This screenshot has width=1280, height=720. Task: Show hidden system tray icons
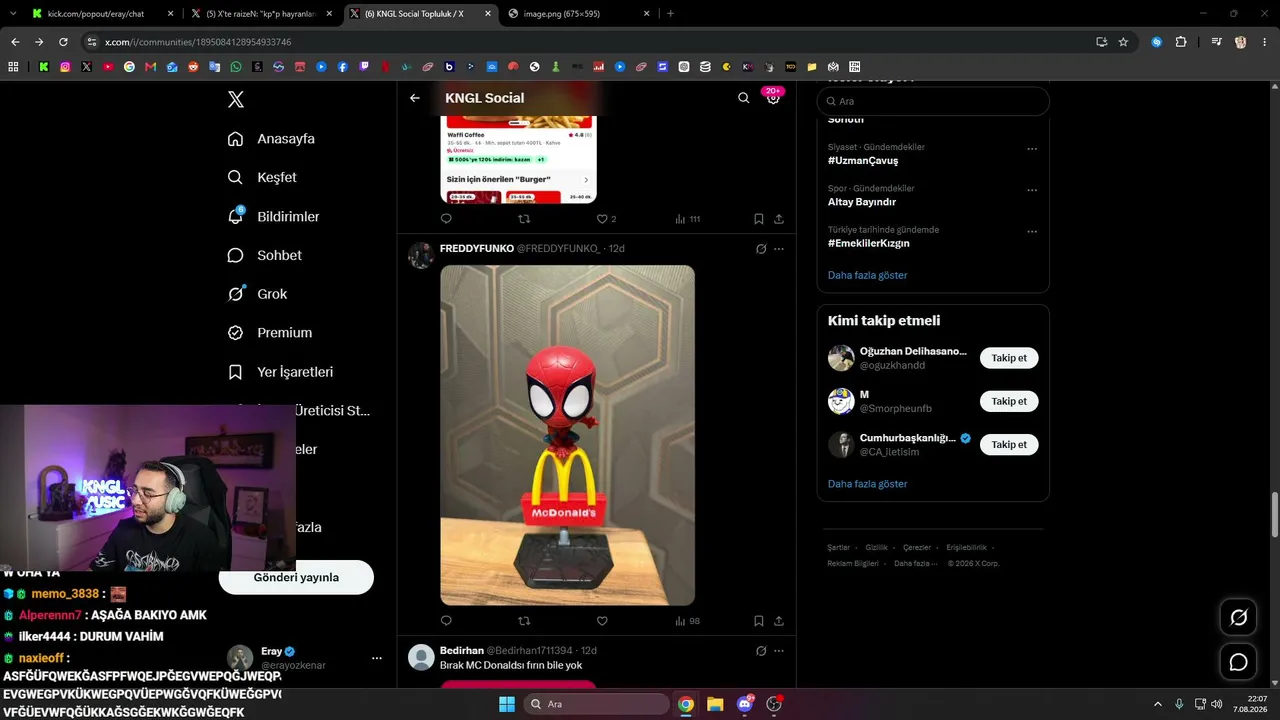(x=1158, y=704)
